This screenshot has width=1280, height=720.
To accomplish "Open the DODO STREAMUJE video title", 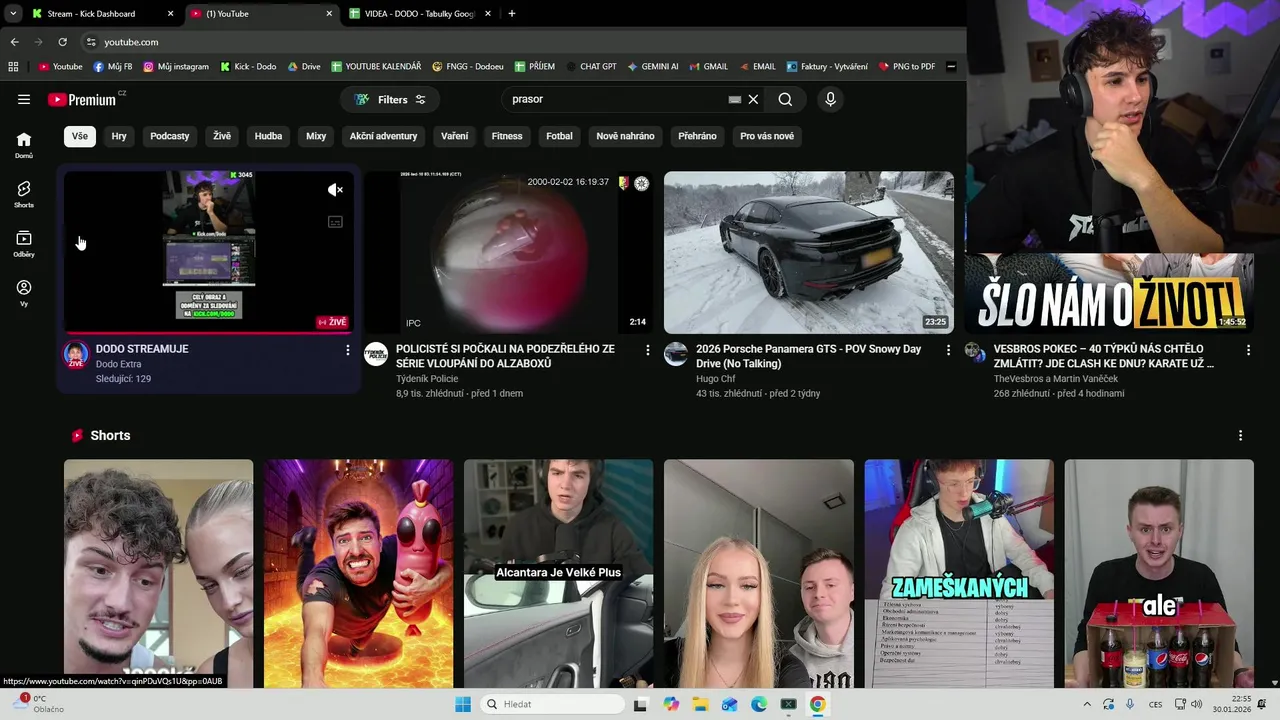I will (142, 349).
